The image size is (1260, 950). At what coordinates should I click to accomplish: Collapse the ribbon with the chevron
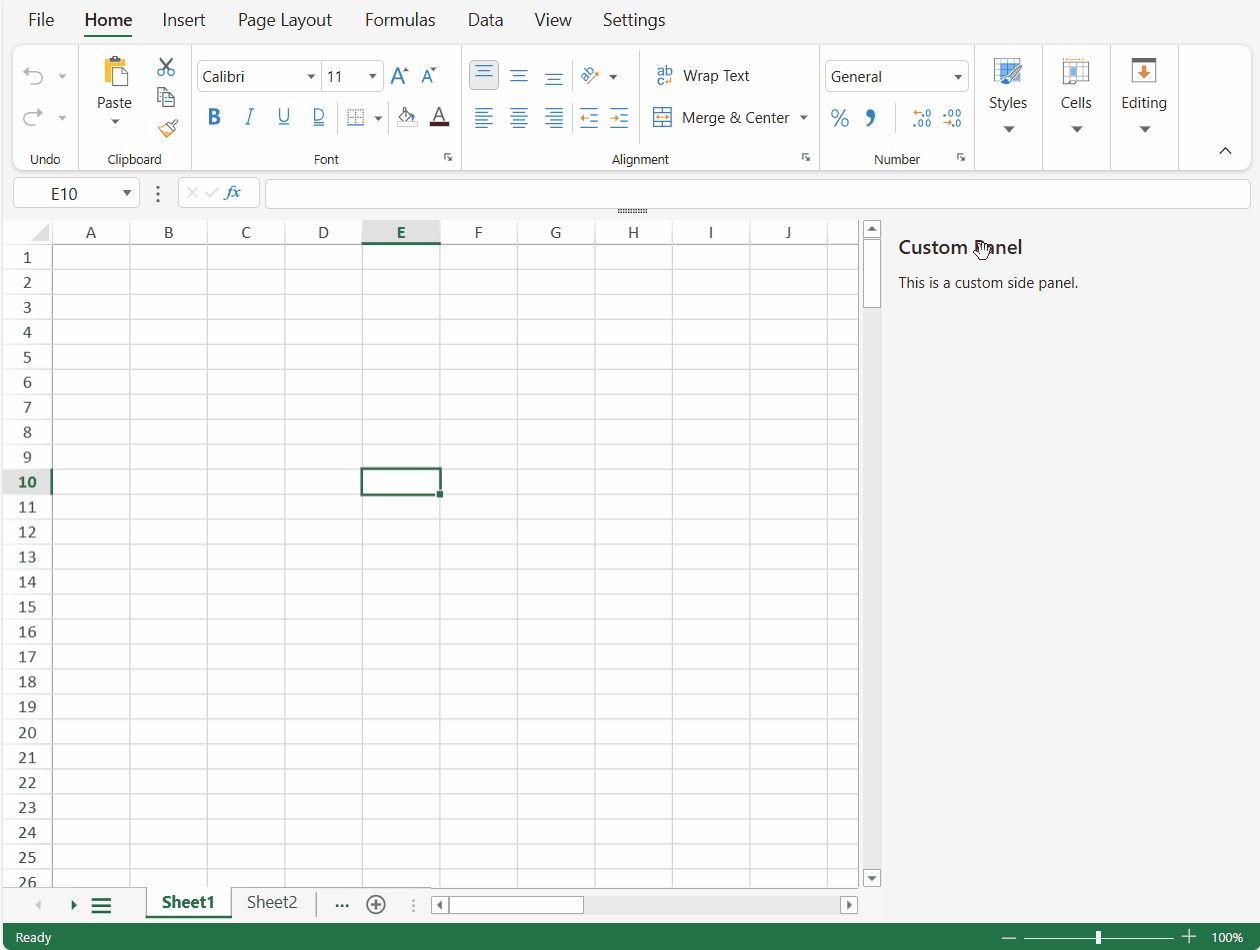pos(1225,151)
